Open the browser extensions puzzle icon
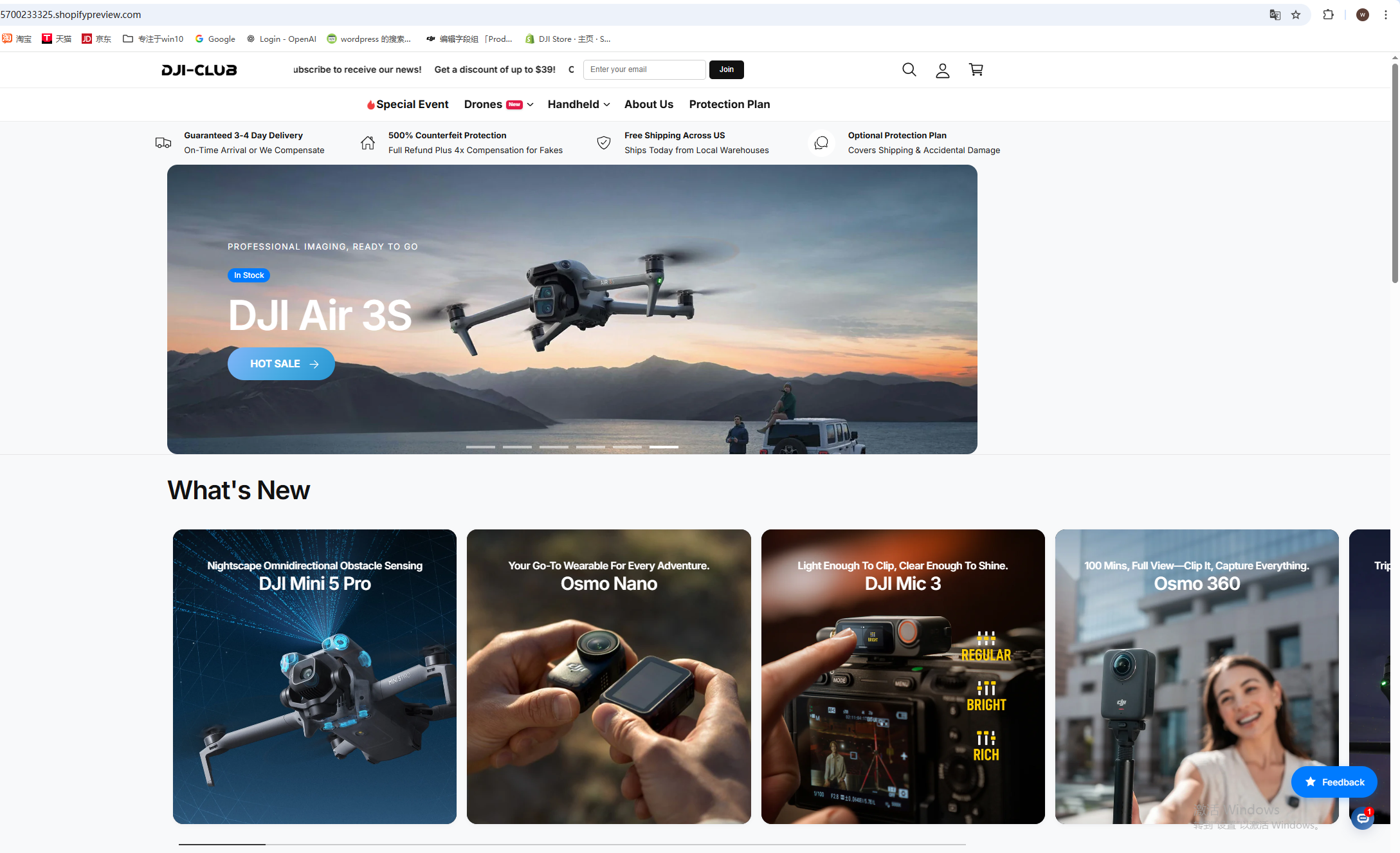 pos(1328,15)
